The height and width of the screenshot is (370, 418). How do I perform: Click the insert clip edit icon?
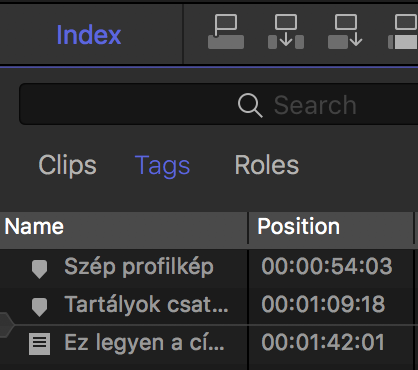click(x=286, y=32)
